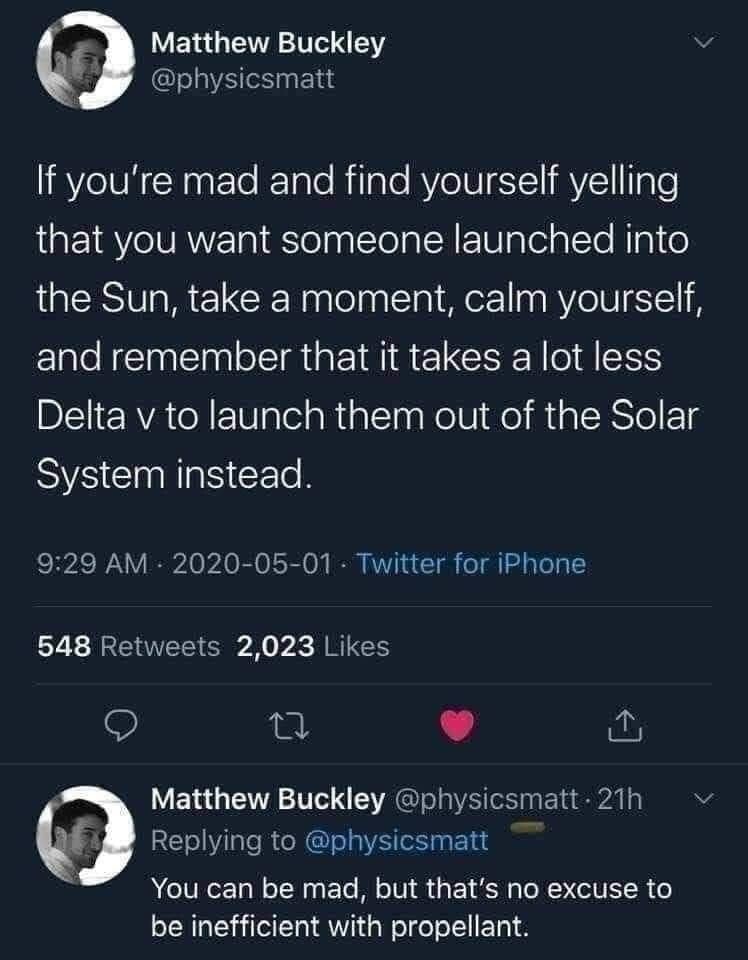Click the @physicsmatt handle under the name
748x960 pixels.
(x=243, y=78)
